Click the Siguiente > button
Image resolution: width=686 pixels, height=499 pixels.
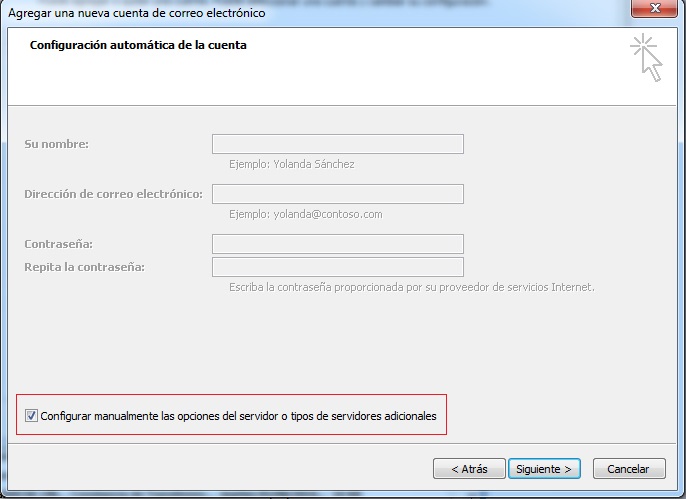[x=544, y=469]
